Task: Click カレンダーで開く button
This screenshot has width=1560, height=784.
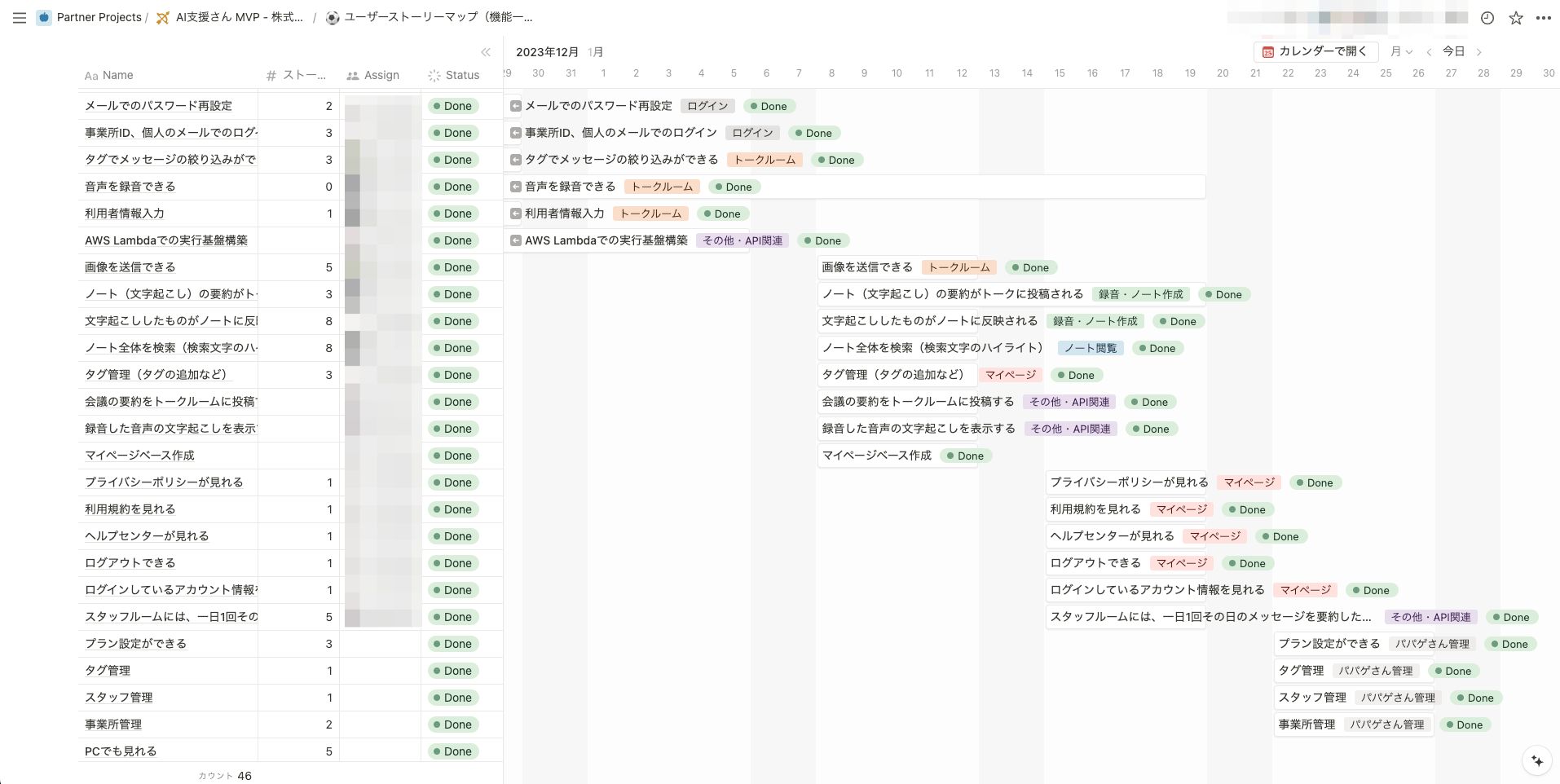Action: tap(1315, 51)
